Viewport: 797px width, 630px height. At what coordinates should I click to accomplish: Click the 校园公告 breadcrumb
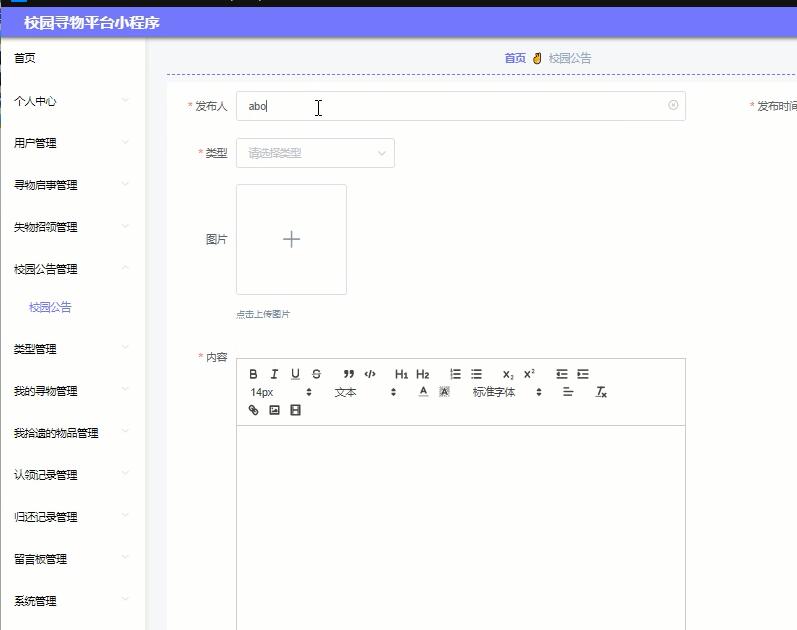[x=570, y=58]
